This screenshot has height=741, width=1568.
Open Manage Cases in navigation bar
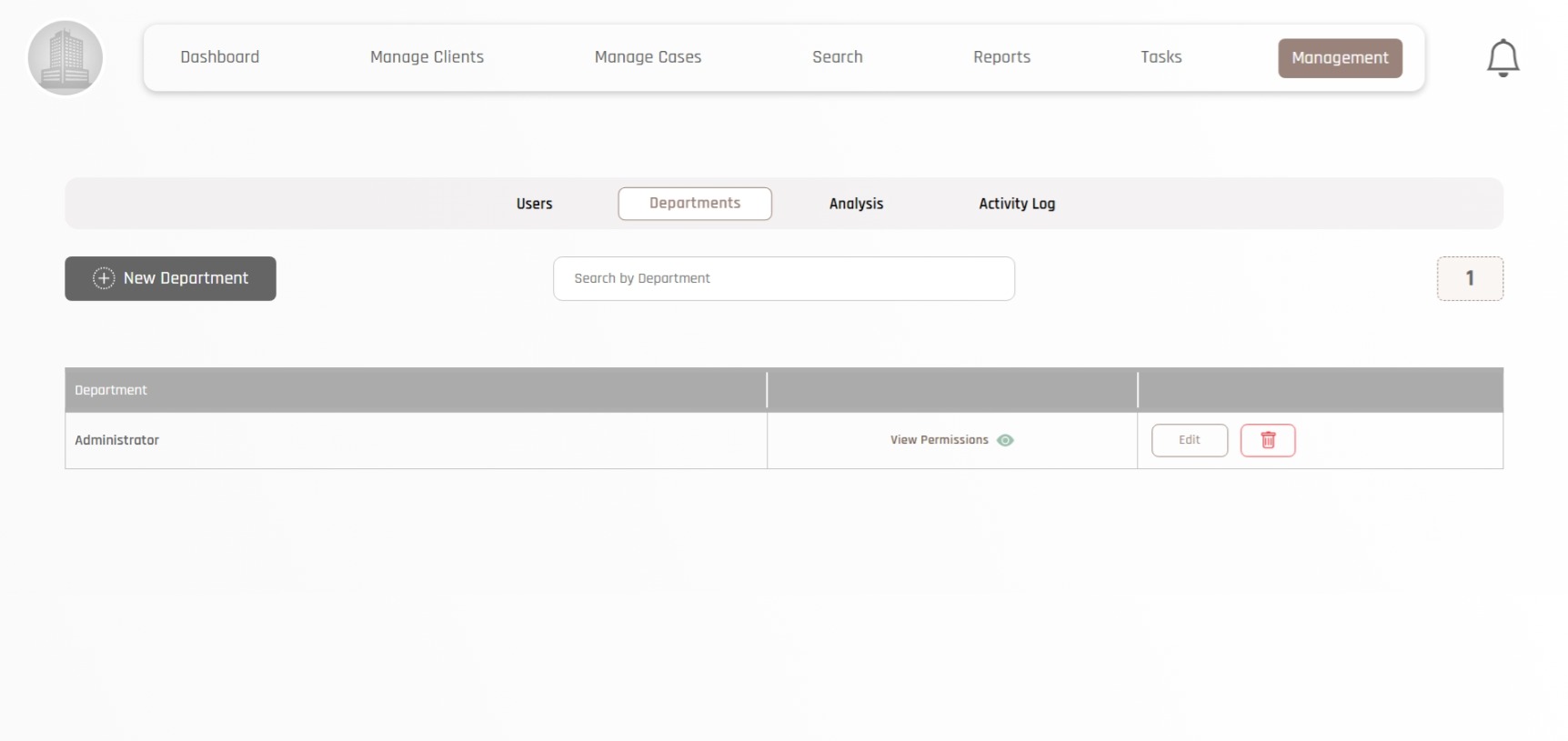click(648, 57)
